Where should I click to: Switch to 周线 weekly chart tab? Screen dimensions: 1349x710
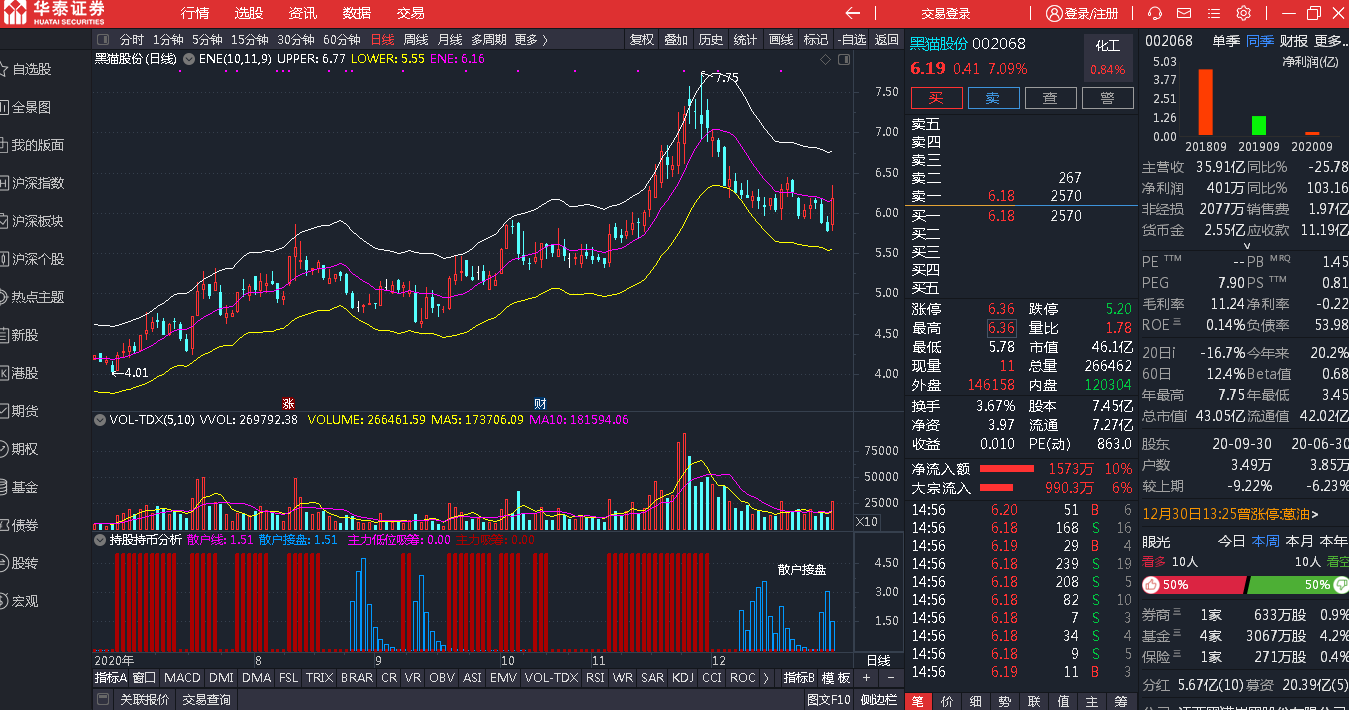pyautogui.click(x=416, y=40)
